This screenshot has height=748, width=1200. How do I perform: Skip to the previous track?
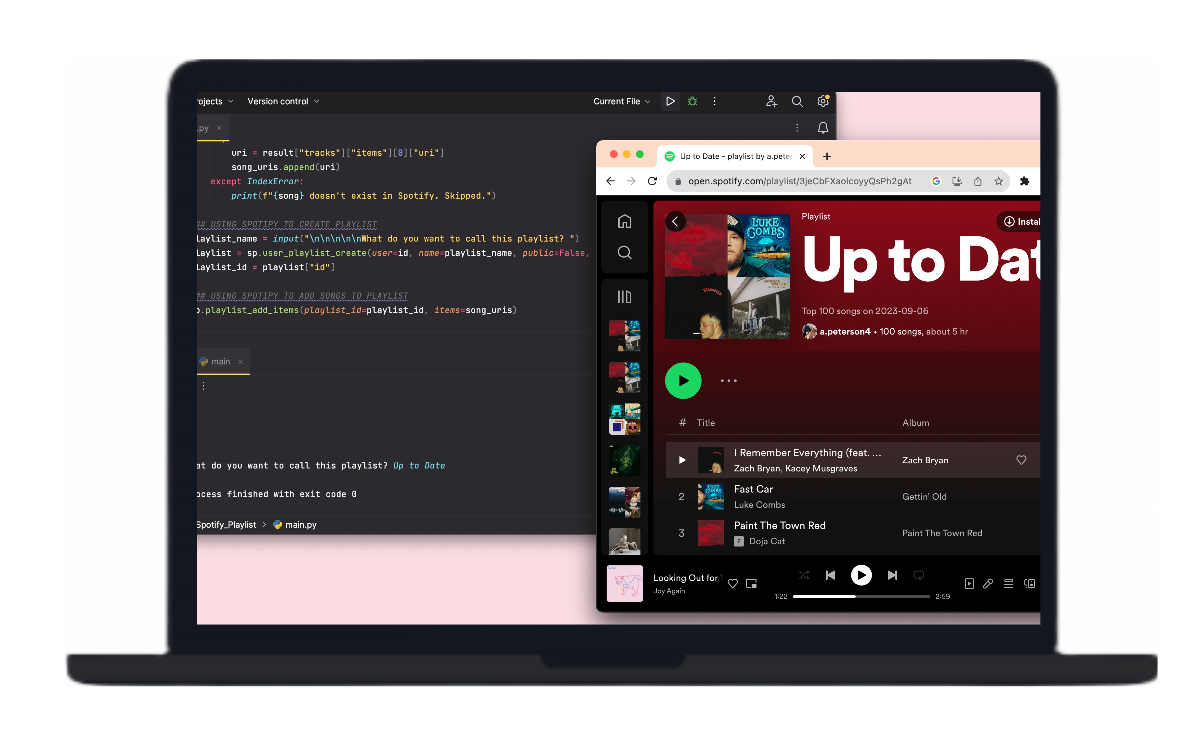pyautogui.click(x=830, y=575)
